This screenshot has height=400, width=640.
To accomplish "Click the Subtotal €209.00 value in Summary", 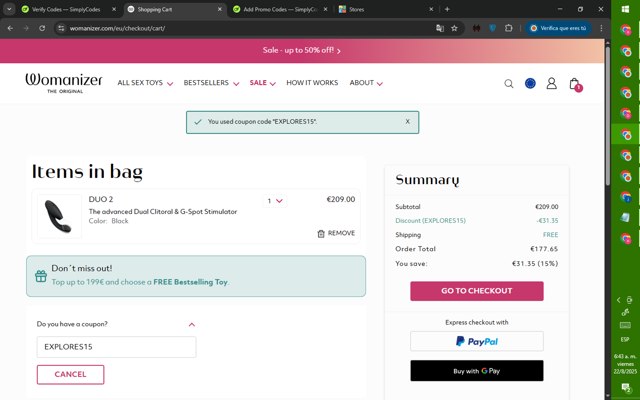I will [547, 207].
